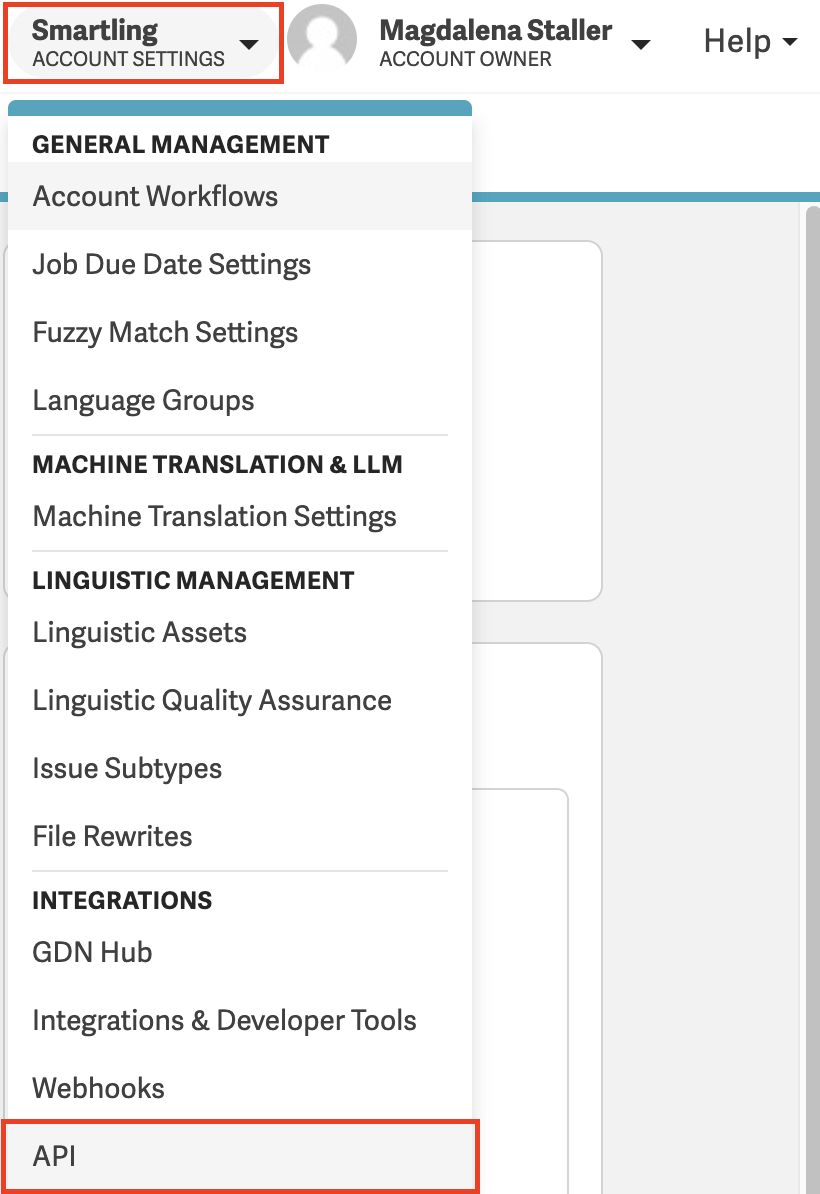The image size is (820, 1194).
Task: Choose Linguistic Quality Assurance
Action: (x=212, y=700)
